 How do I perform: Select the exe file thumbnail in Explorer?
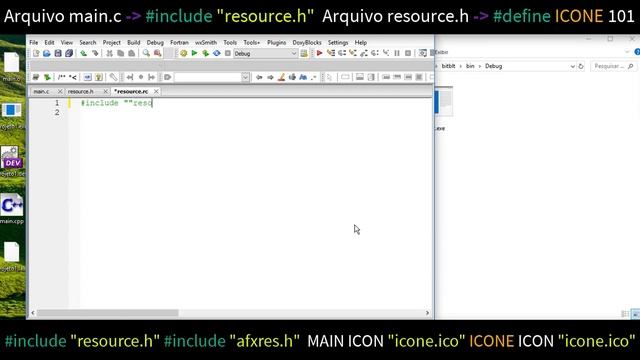pyautogui.click(x=444, y=102)
